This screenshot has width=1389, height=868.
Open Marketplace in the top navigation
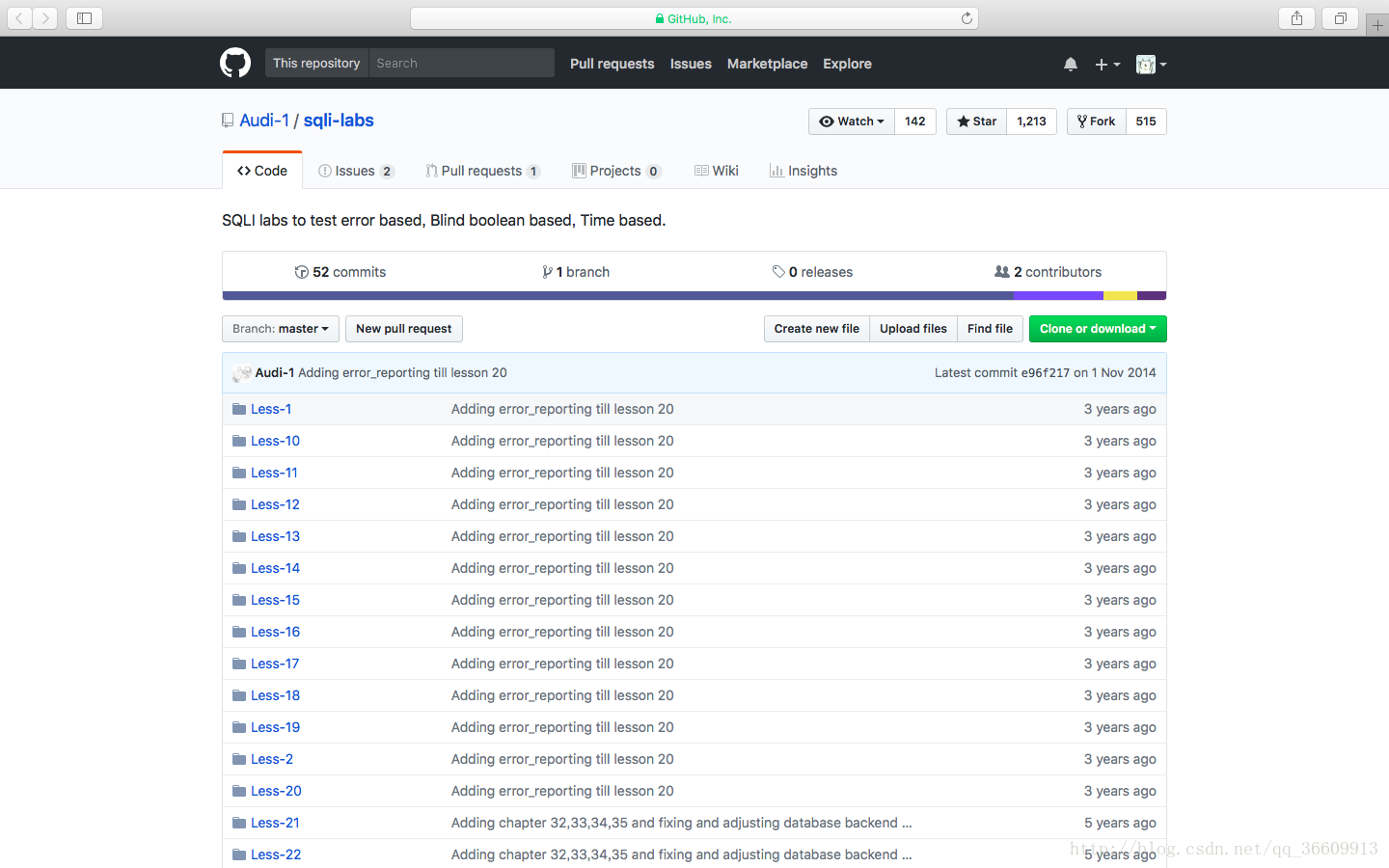point(768,64)
